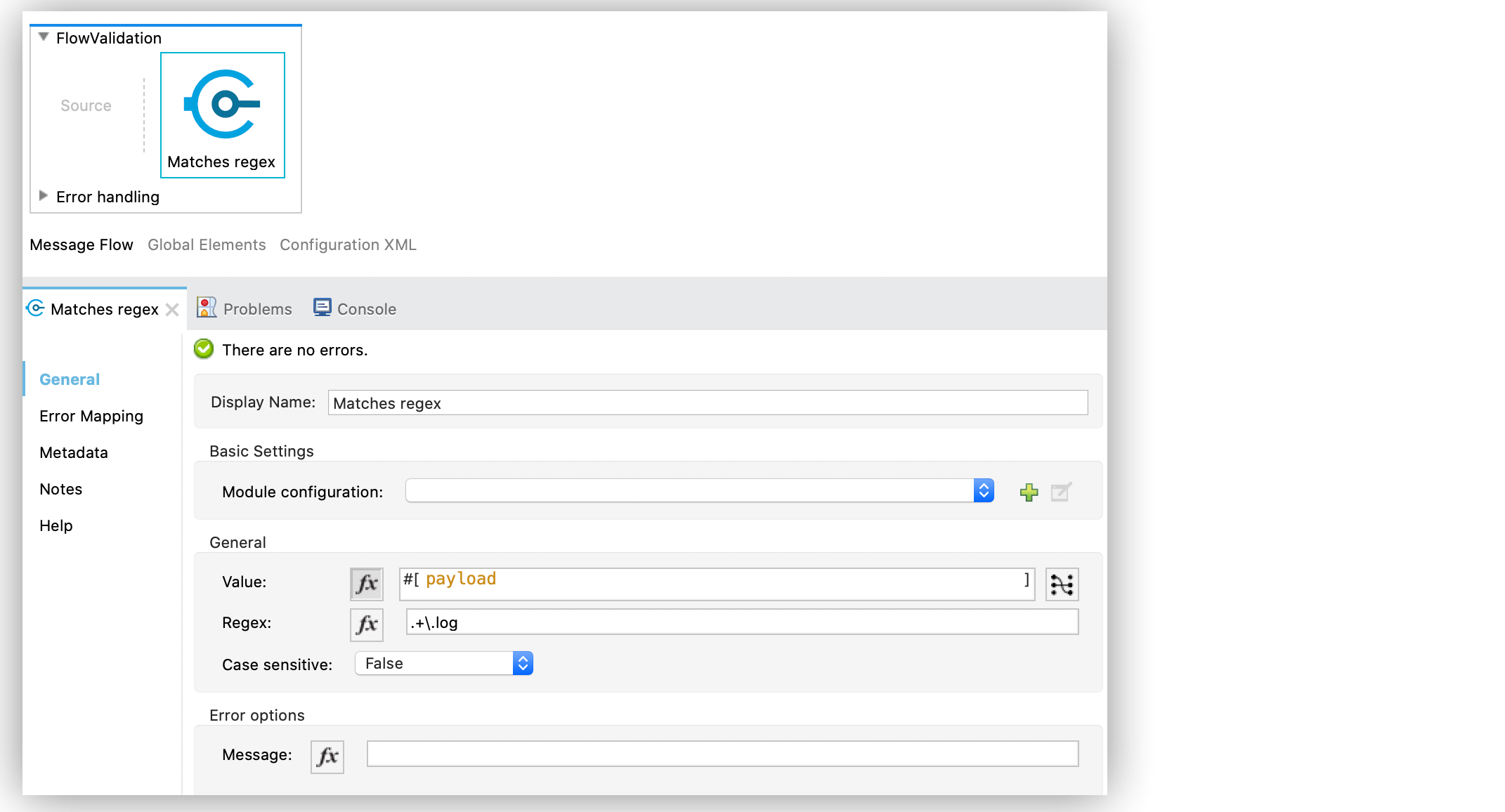
Task: Open the expression editor for Value field
Action: pyautogui.click(x=366, y=582)
